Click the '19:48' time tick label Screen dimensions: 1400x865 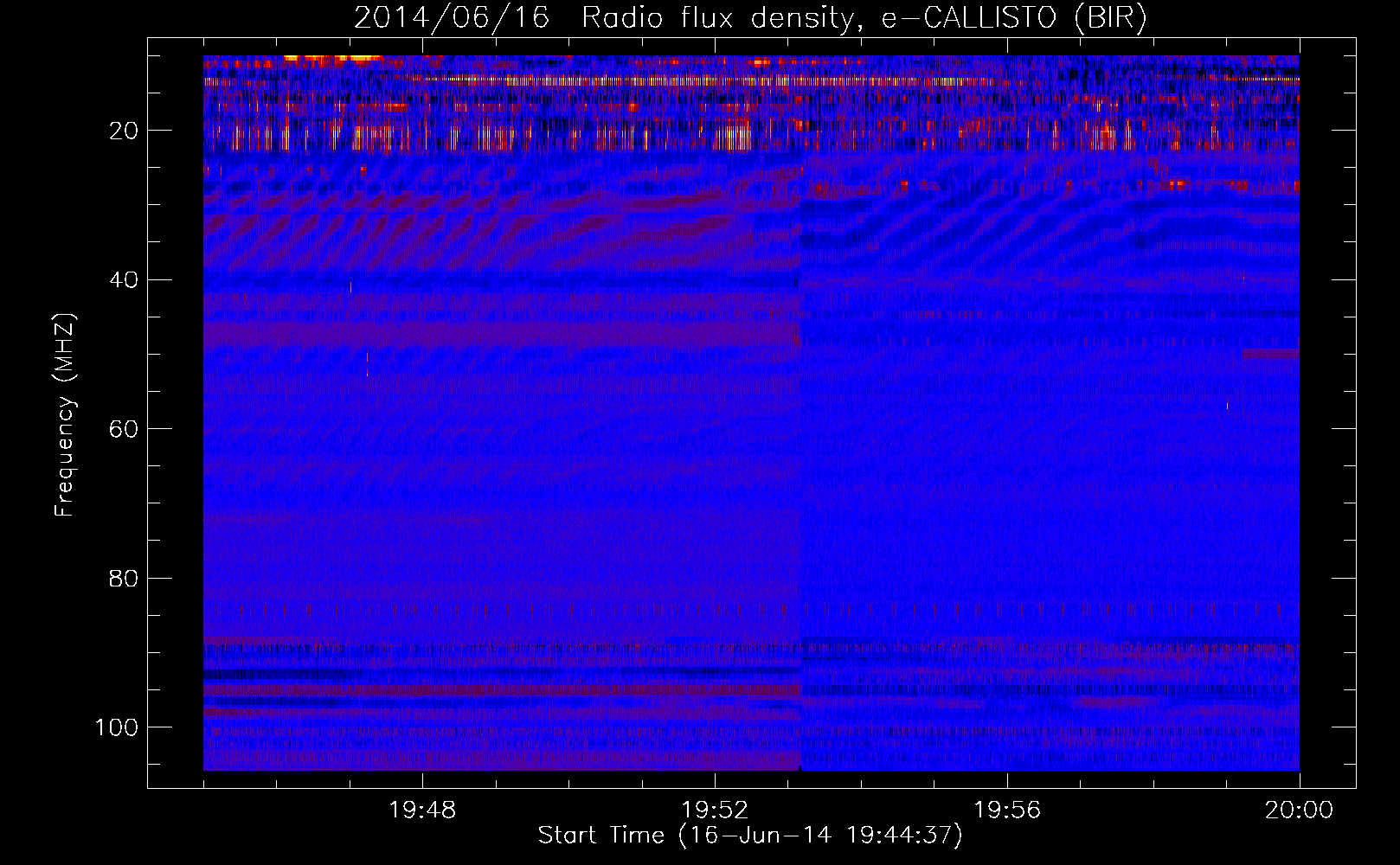click(x=422, y=811)
